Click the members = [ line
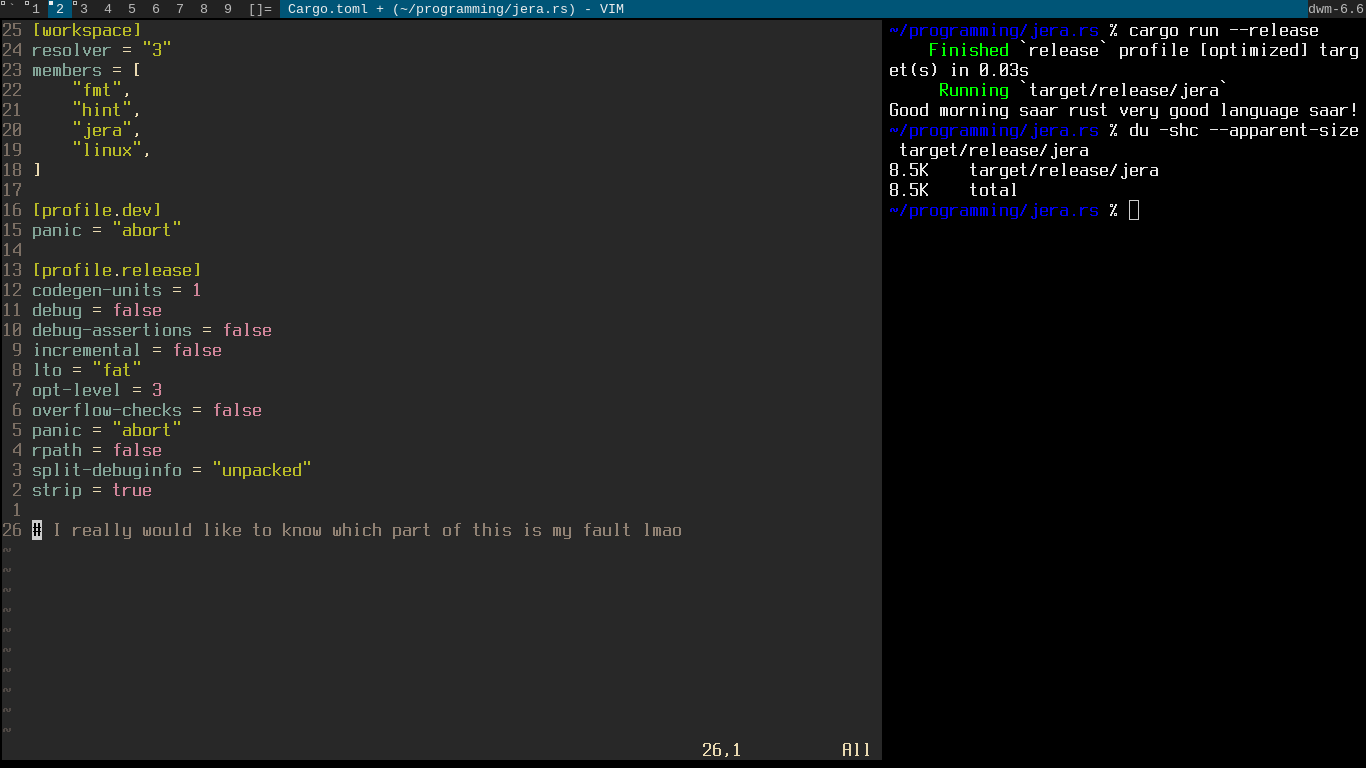The width and height of the screenshot is (1366, 768). (x=87, y=70)
